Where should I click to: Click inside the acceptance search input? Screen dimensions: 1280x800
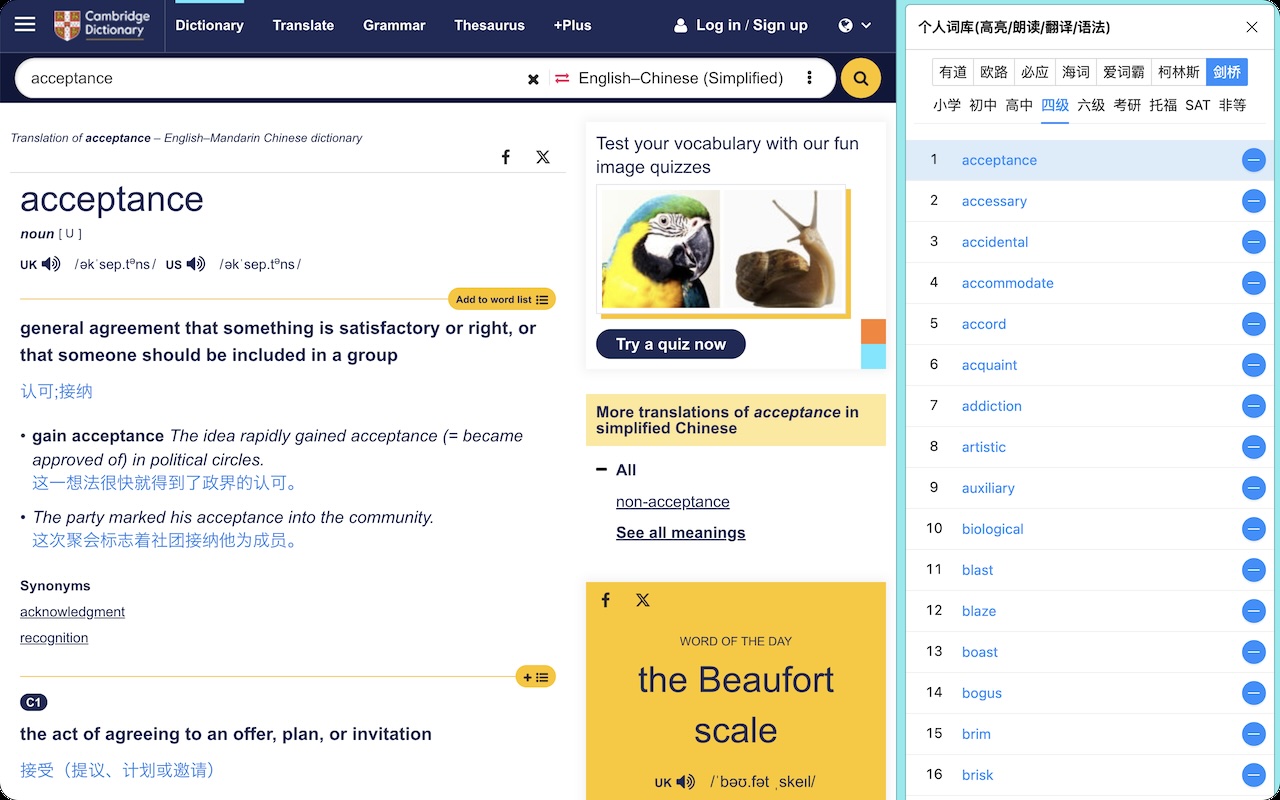click(270, 78)
